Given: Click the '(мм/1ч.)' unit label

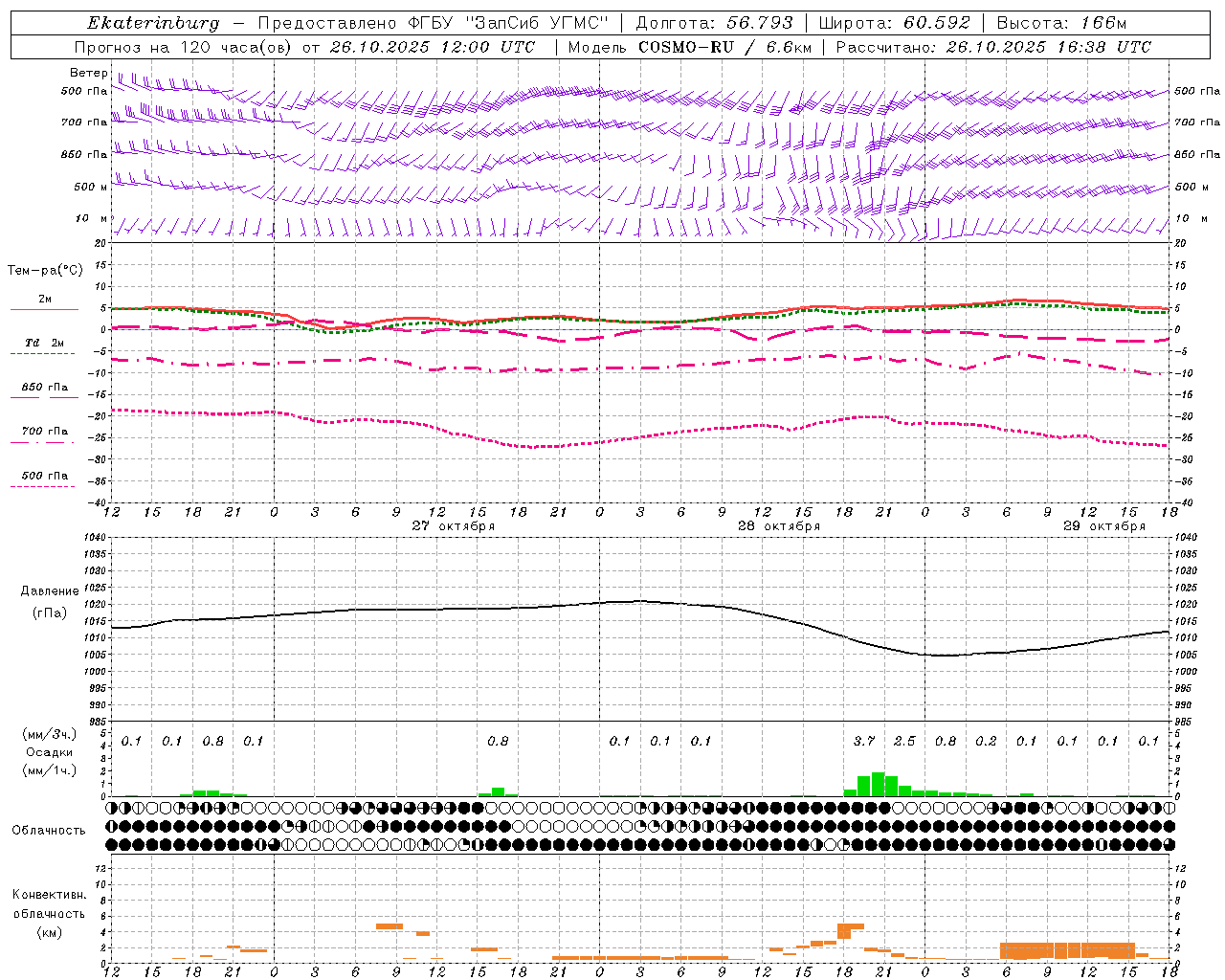Looking at the screenshot, I should tap(50, 770).
